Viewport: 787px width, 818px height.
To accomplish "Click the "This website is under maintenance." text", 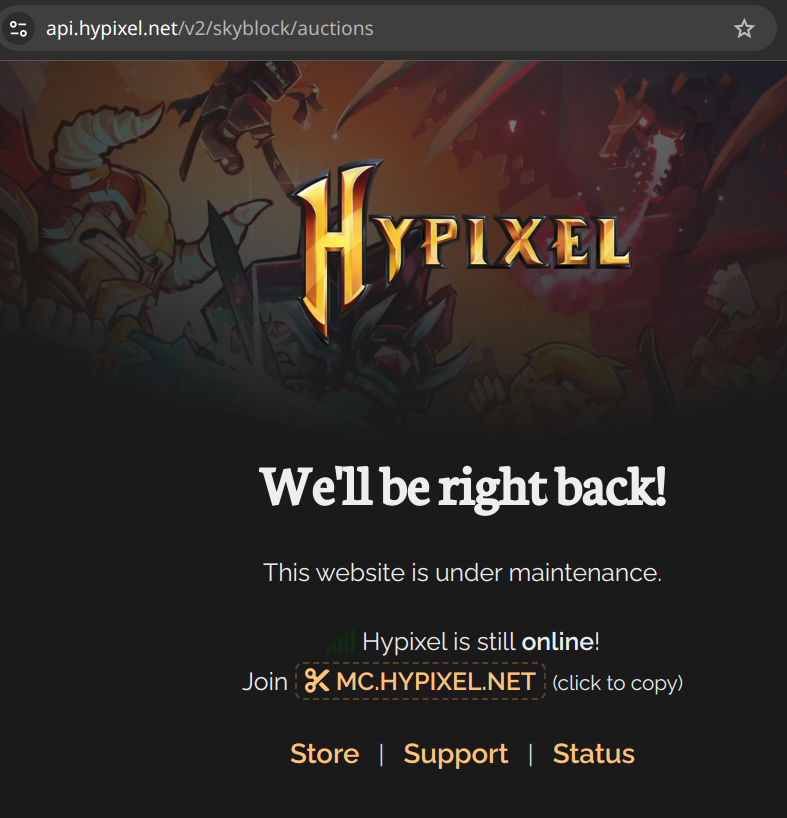I will pos(463,573).
